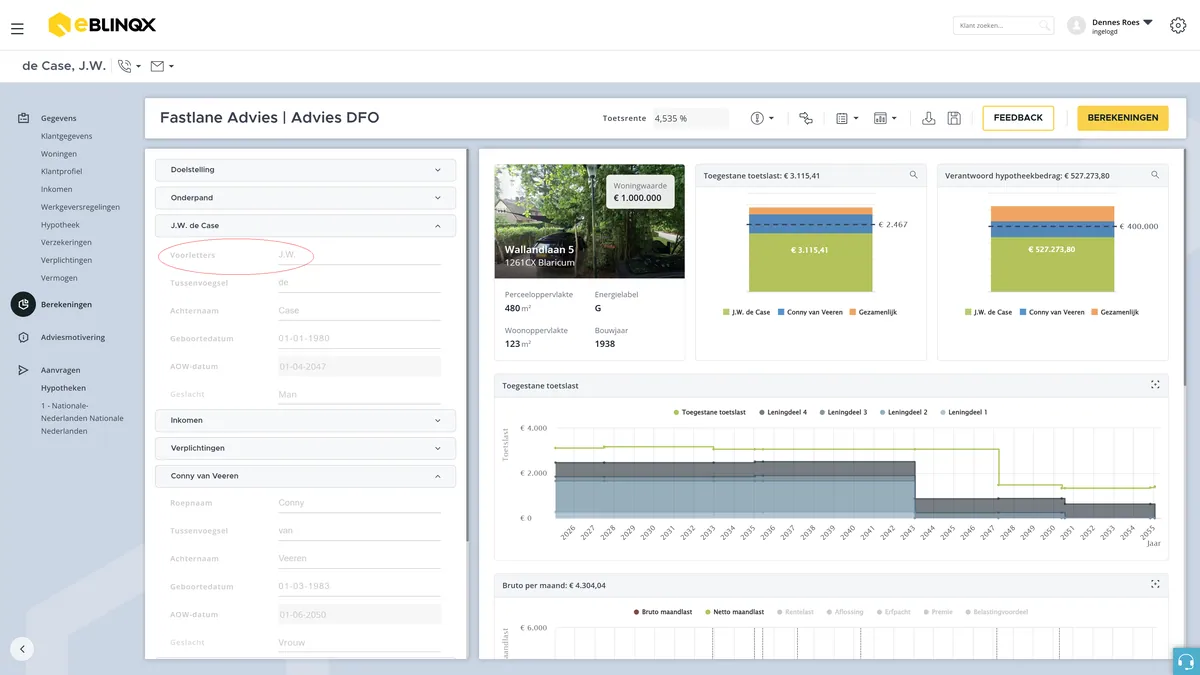Open the email options next to the phone icon
Screen dimensions: 1200x675
coord(162,66)
